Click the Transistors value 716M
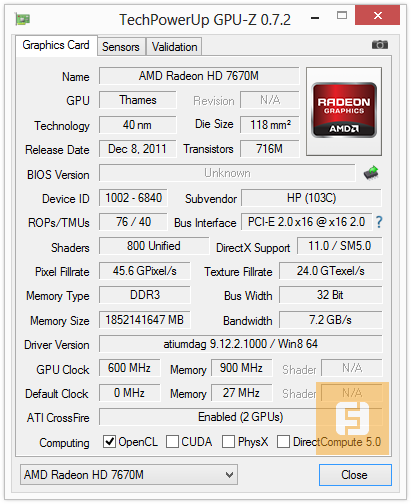Viewport: 412px width, 504px height. tap(270, 149)
